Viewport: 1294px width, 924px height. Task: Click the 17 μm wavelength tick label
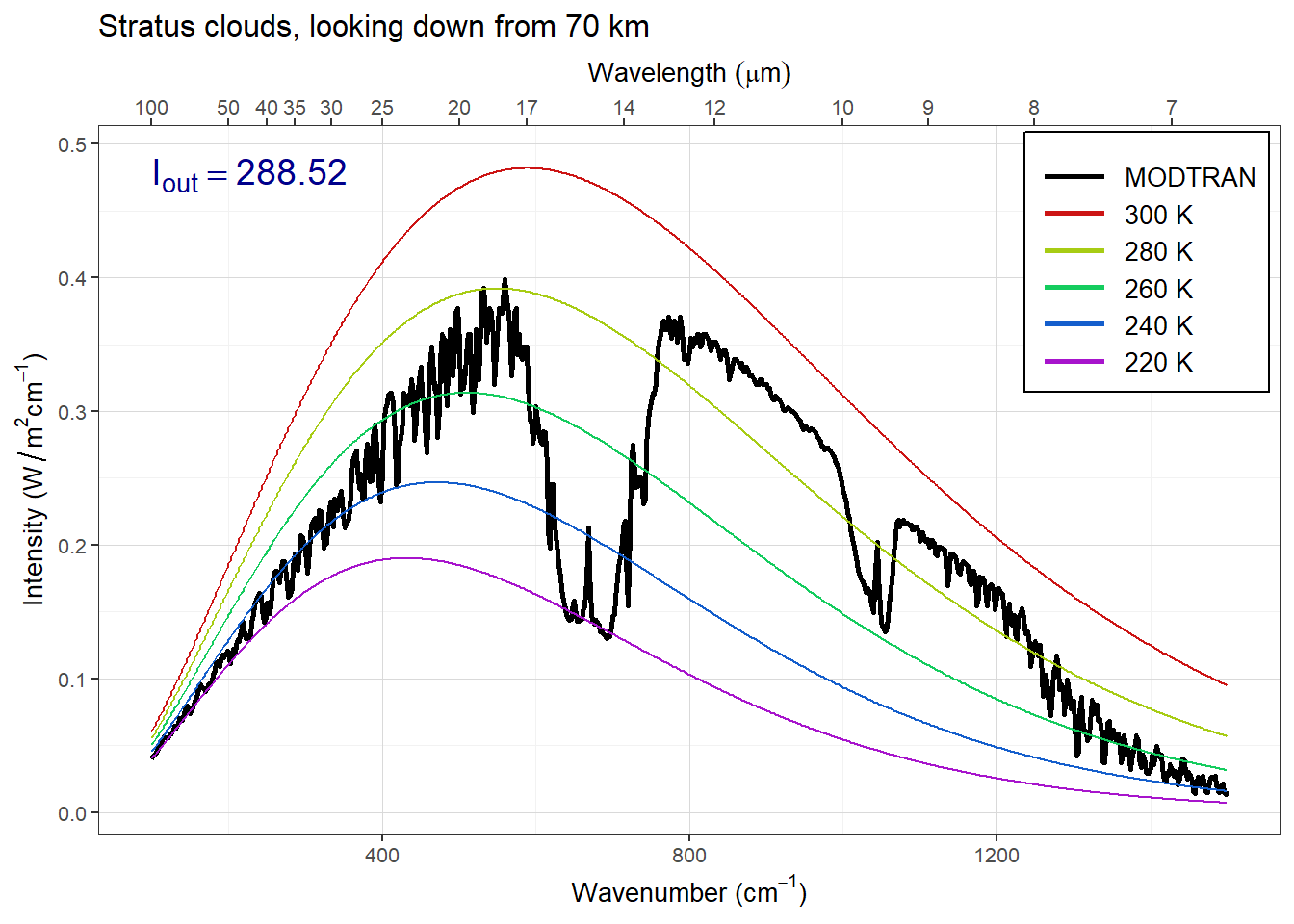pyautogui.click(x=527, y=108)
